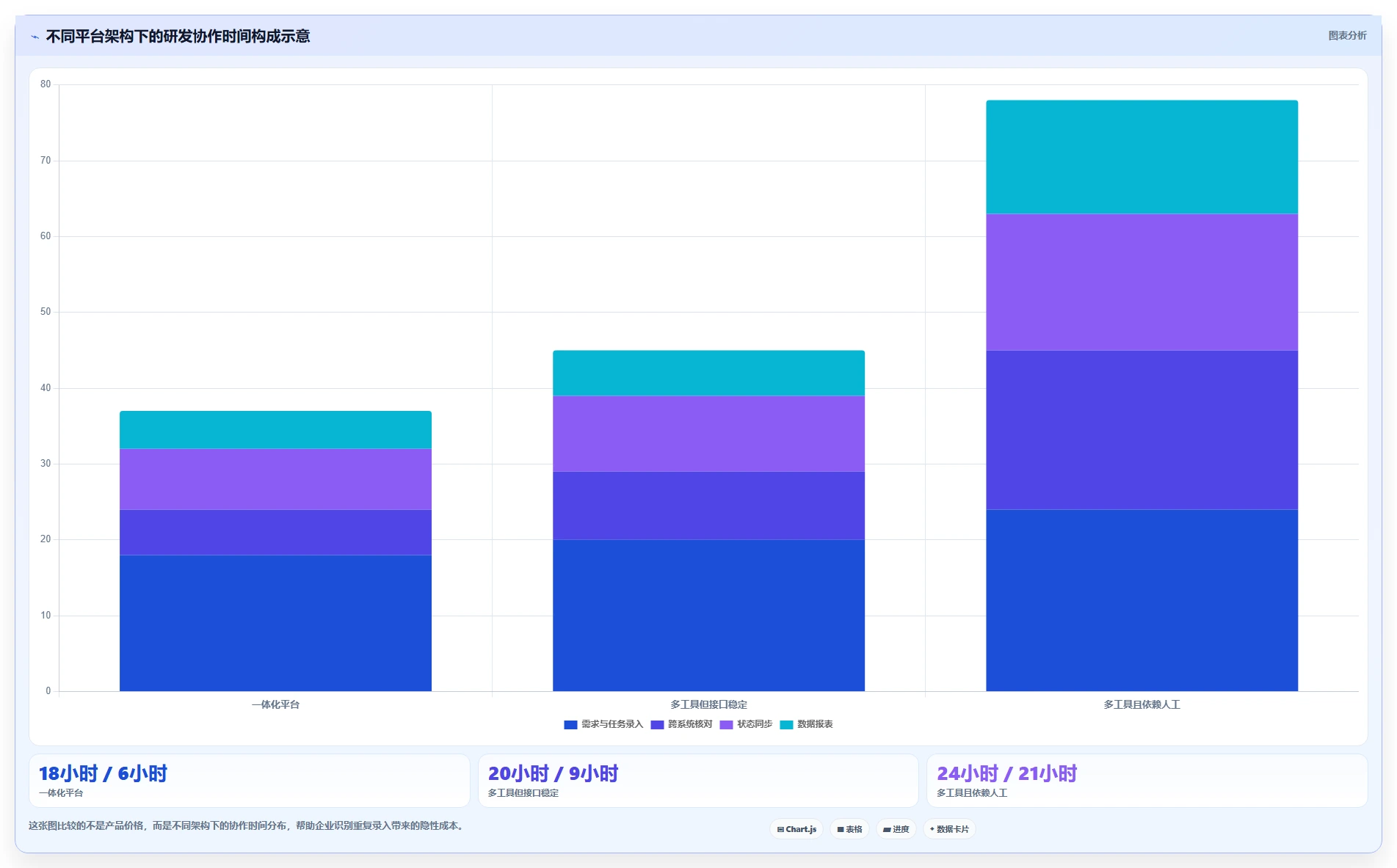
Task: Click the 状态同步 legend label
Action: click(755, 724)
